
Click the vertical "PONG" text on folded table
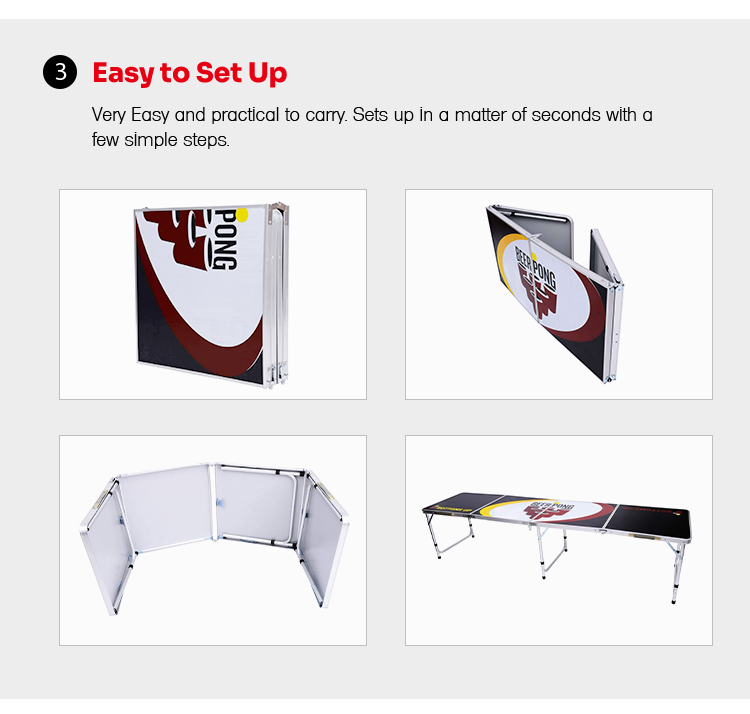coord(225,239)
